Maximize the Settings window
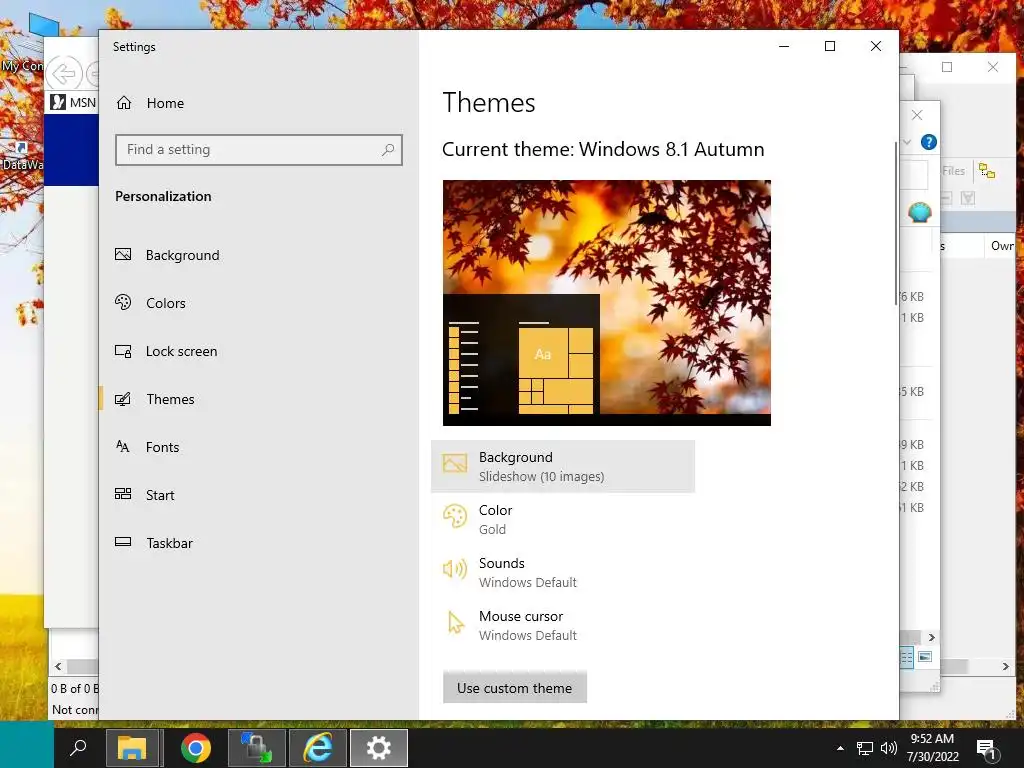Viewport: 1024px width, 768px height. pyautogui.click(x=830, y=46)
